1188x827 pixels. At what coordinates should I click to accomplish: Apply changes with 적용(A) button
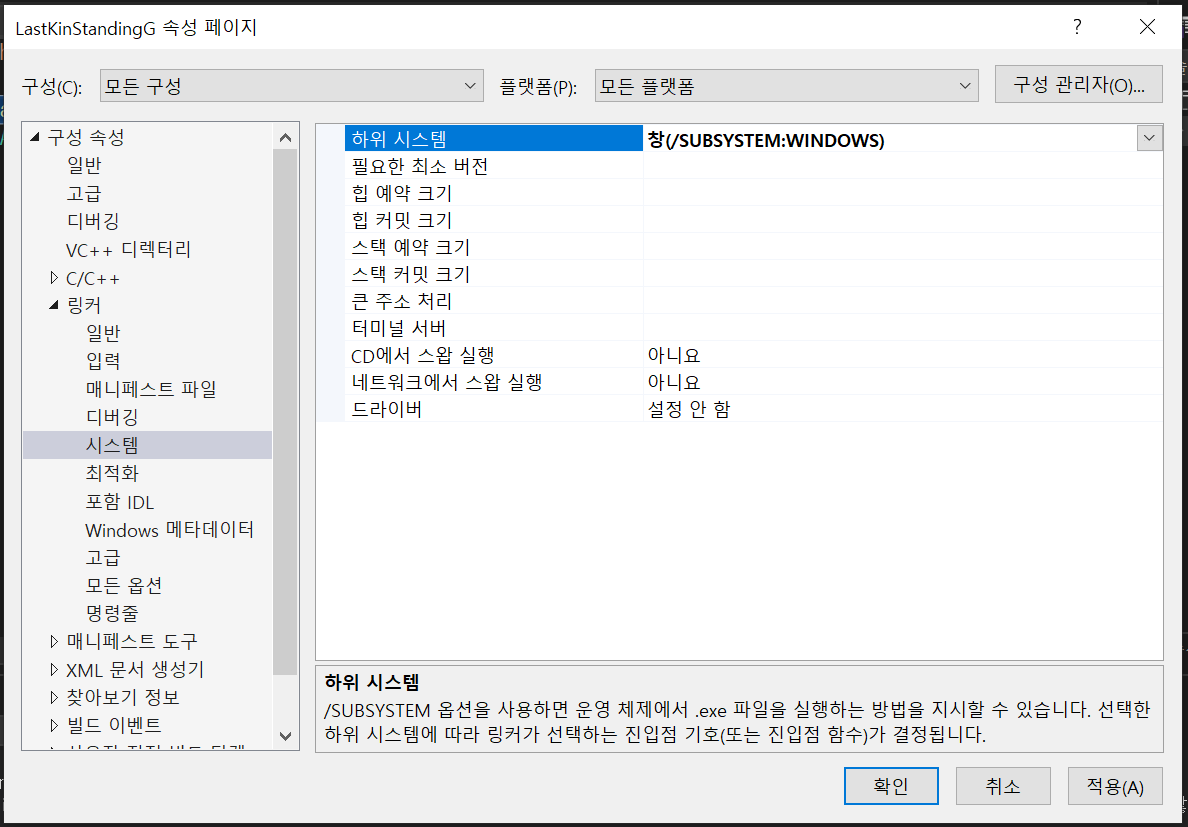[x=1115, y=786]
